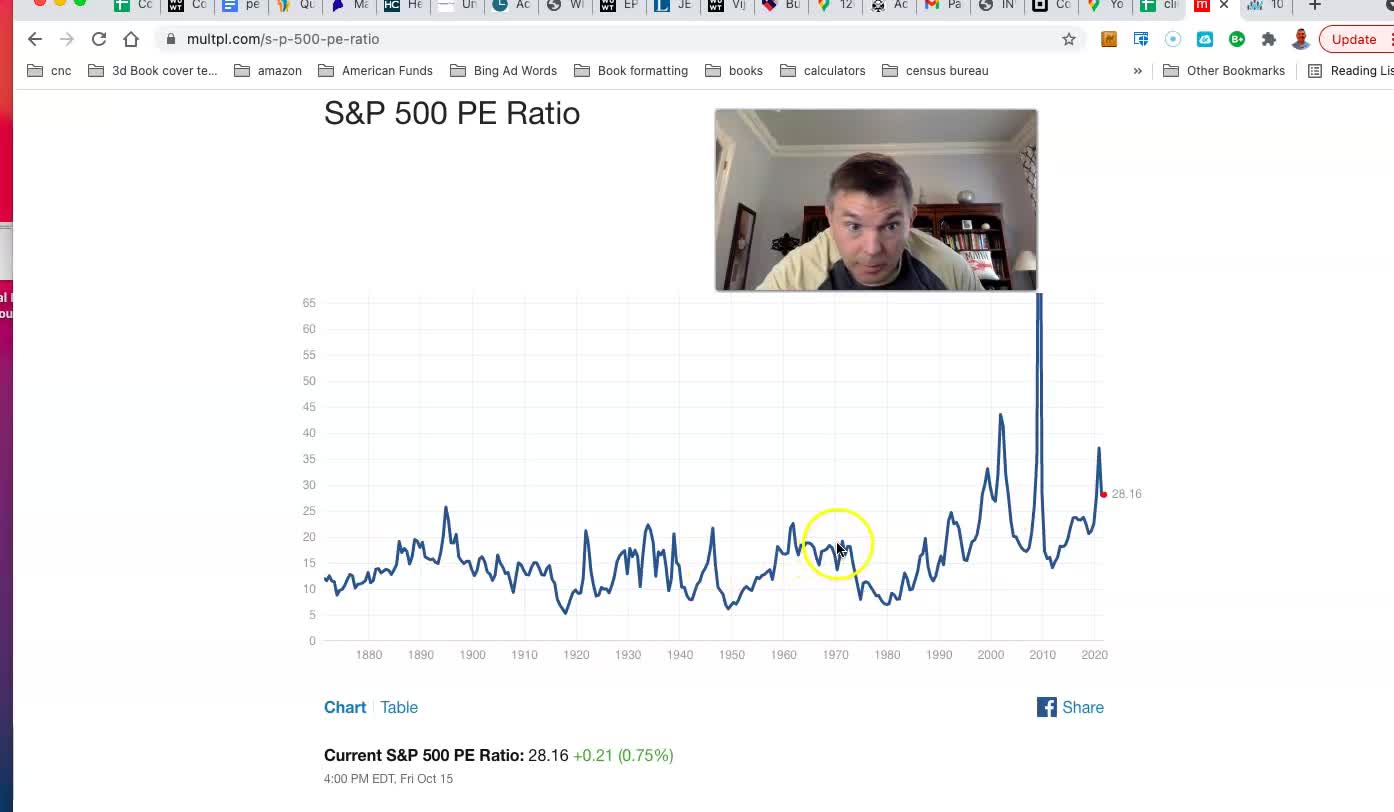
Task: Click the 1970 label on the x-axis
Action: click(835, 655)
